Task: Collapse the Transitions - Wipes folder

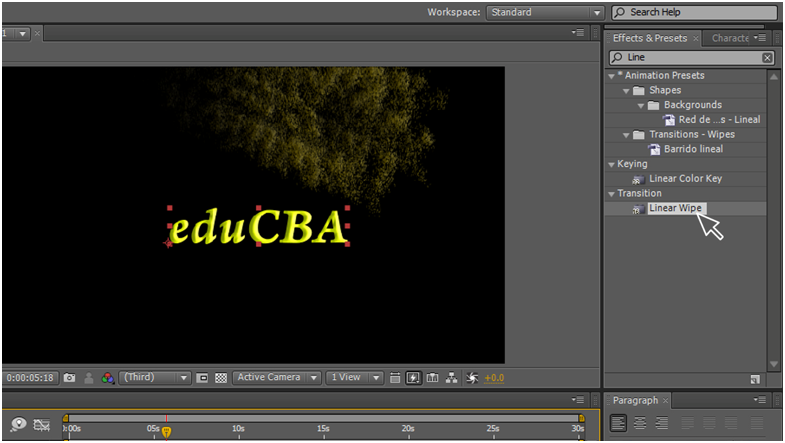Action: (626, 135)
